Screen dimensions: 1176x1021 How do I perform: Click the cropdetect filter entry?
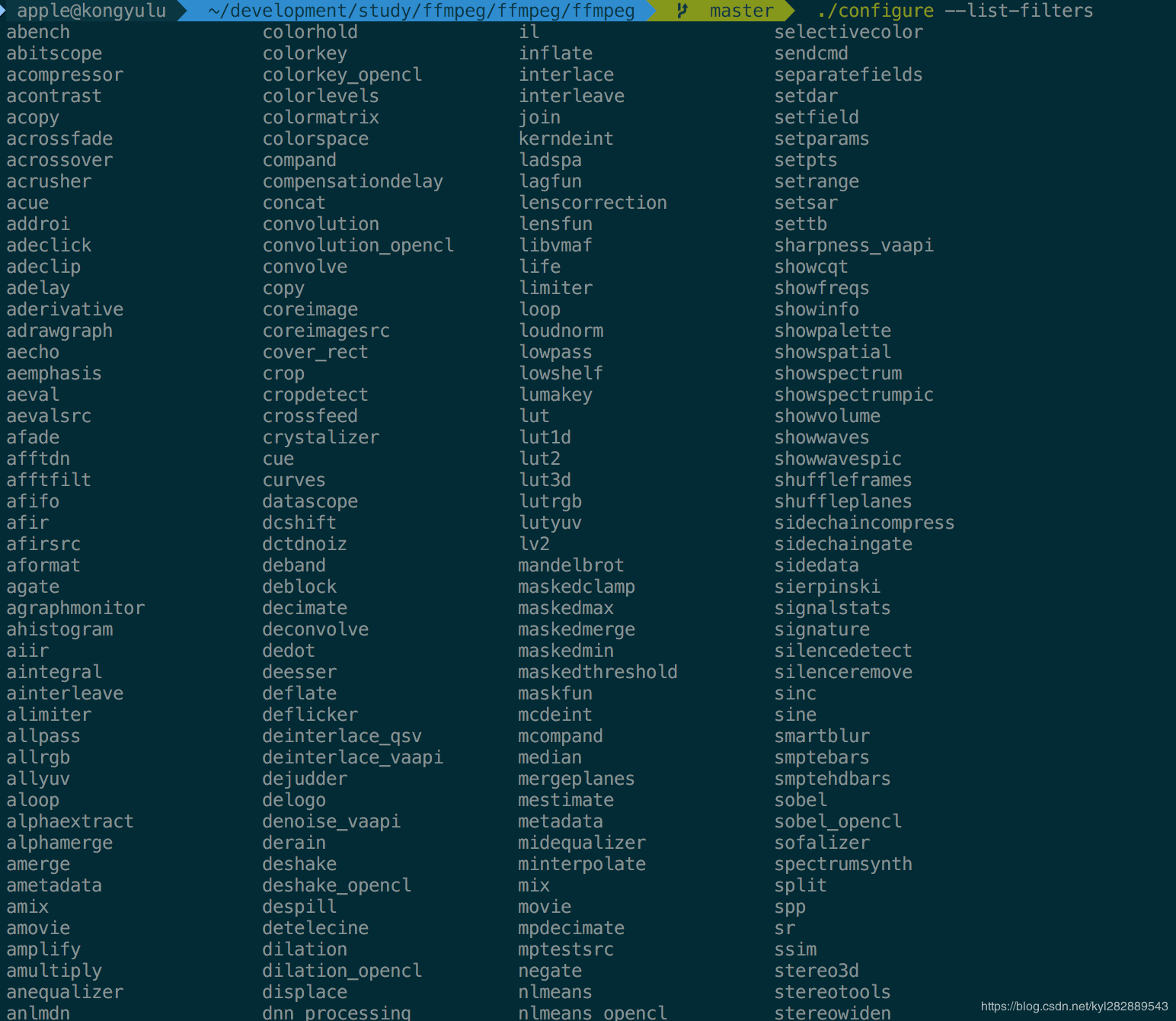pyautogui.click(x=315, y=395)
